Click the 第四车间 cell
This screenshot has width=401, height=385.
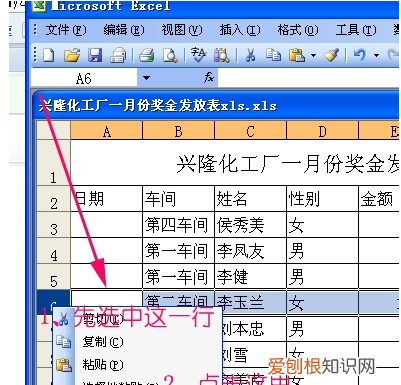point(179,225)
